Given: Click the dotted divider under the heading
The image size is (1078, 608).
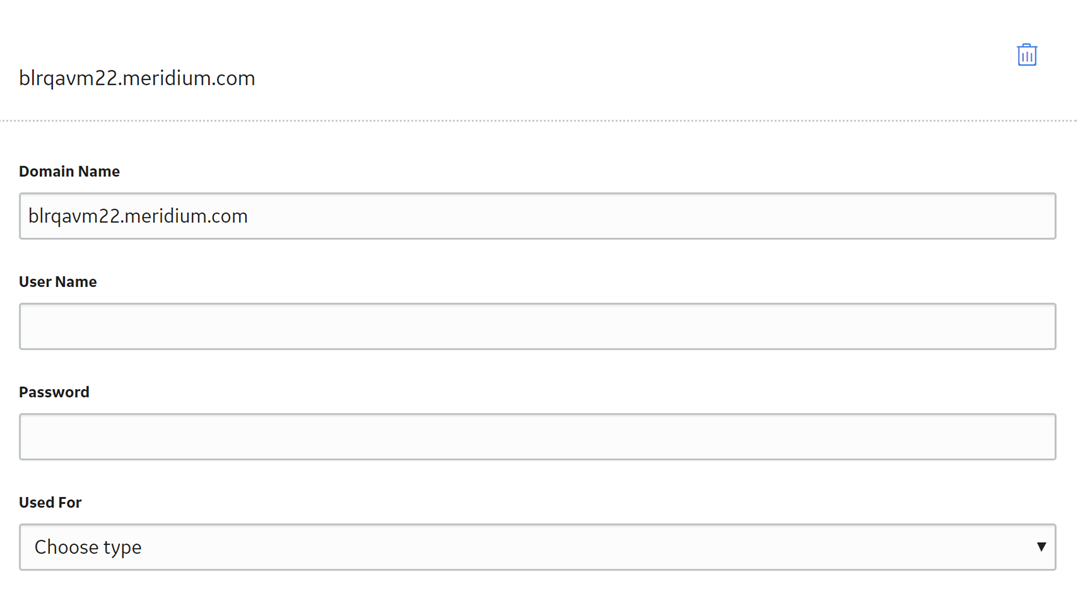Looking at the screenshot, I should click(539, 120).
